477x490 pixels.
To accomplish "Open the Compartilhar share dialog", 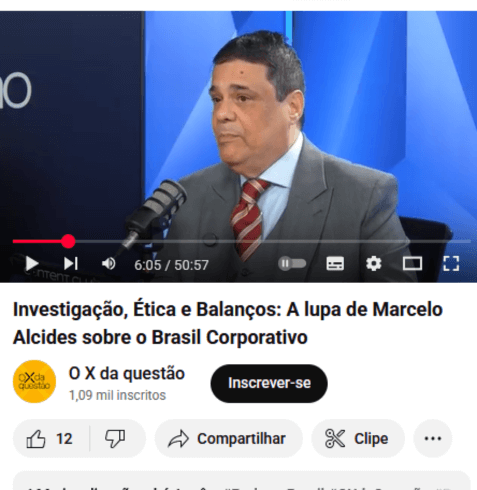I will pos(228,439).
